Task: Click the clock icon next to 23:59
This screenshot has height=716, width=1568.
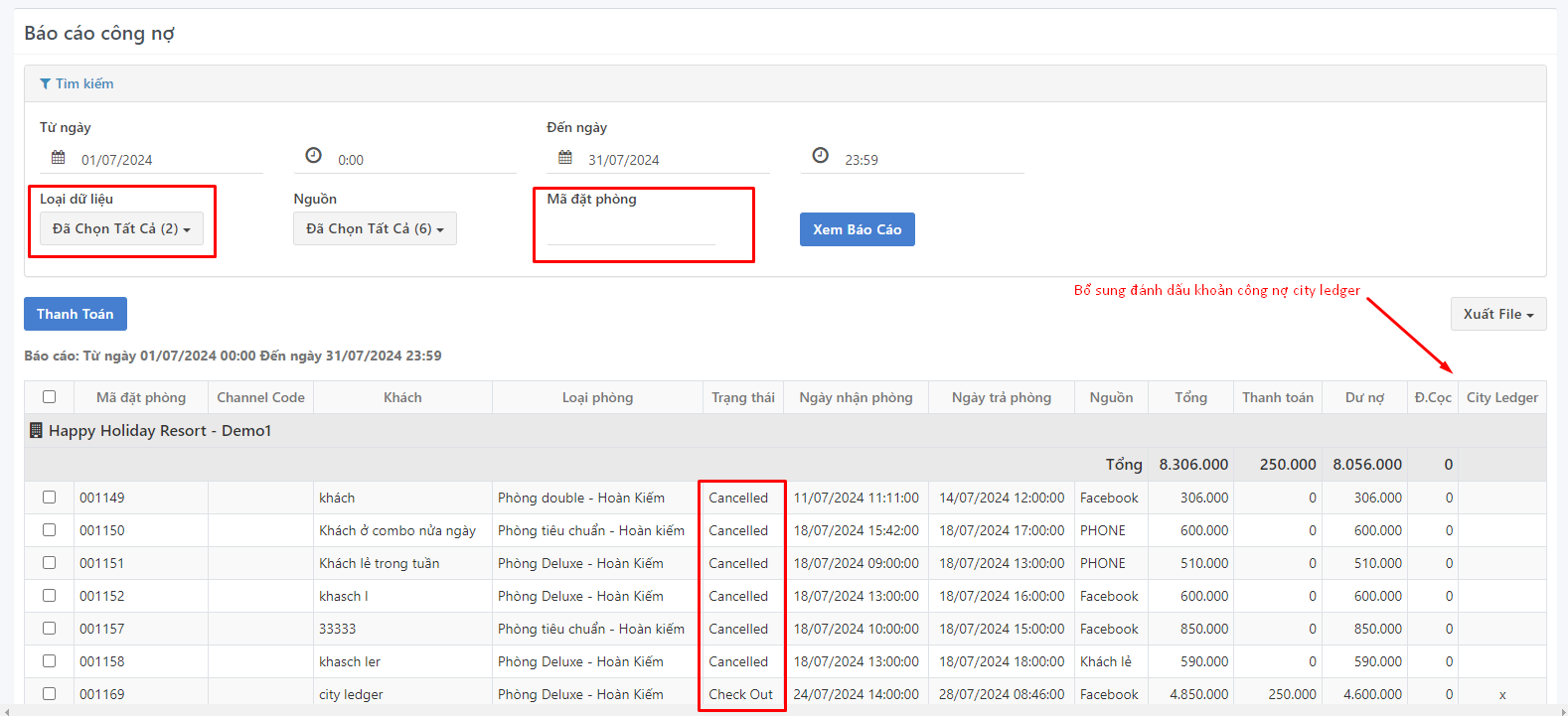Action: click(x=820, y=156)
